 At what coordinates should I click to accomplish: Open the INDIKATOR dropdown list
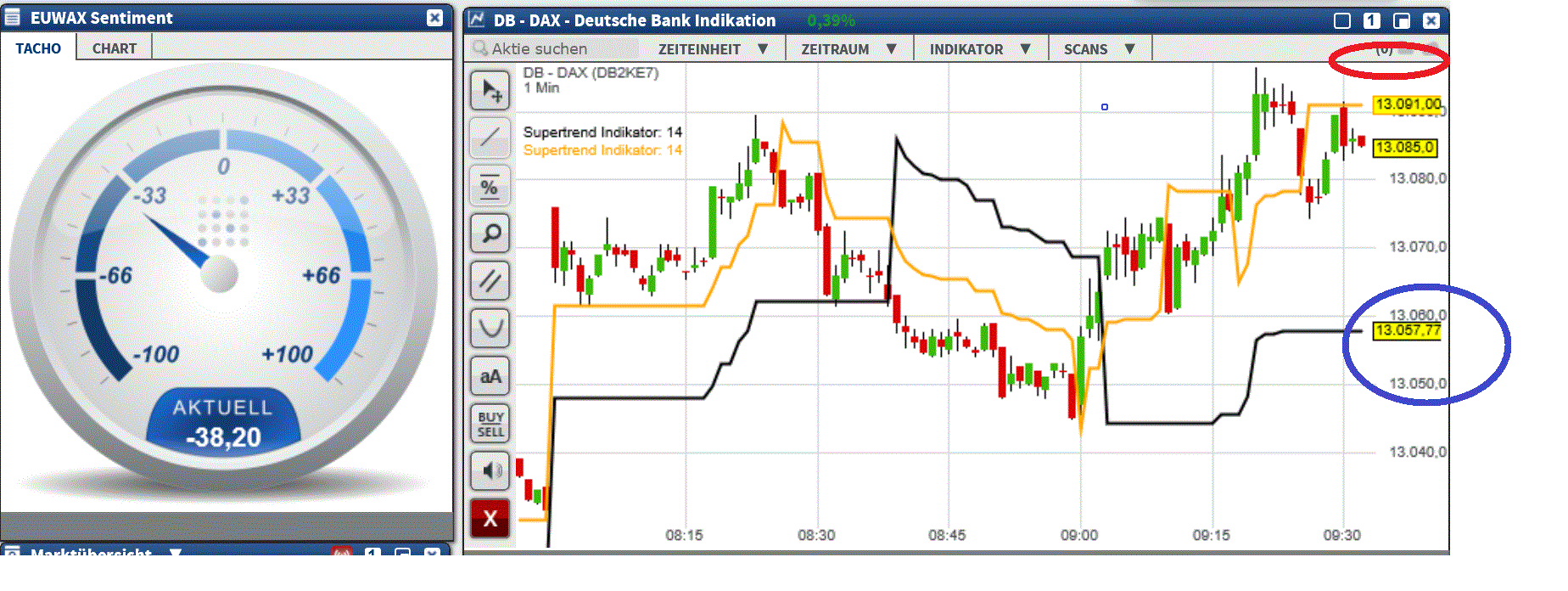(x=979, y=49)
